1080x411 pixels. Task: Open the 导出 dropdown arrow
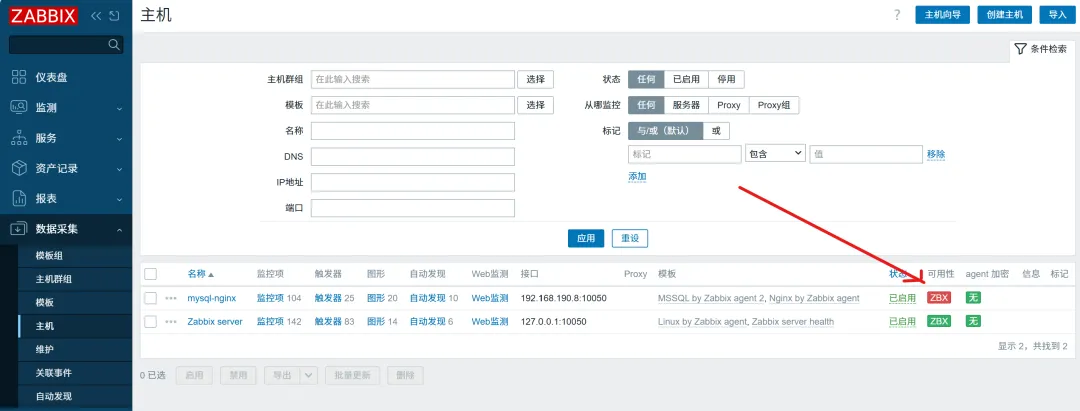(308, 375)
